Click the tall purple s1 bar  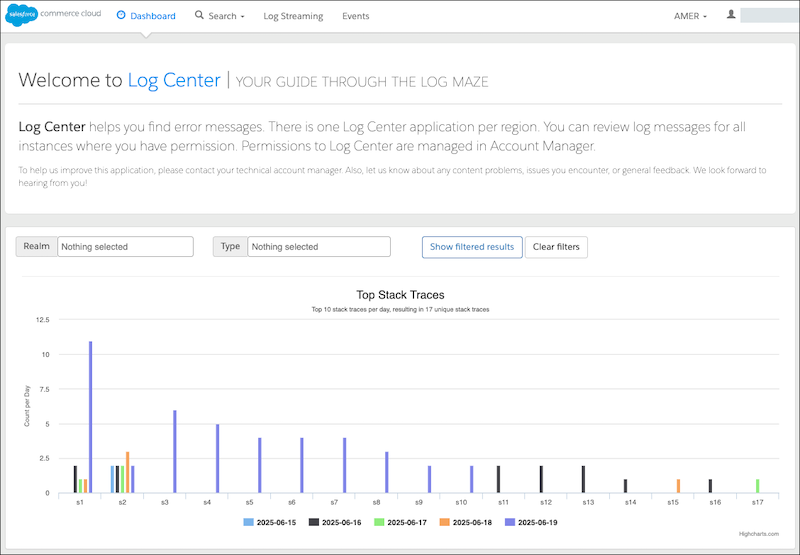[x=90, y=417]
